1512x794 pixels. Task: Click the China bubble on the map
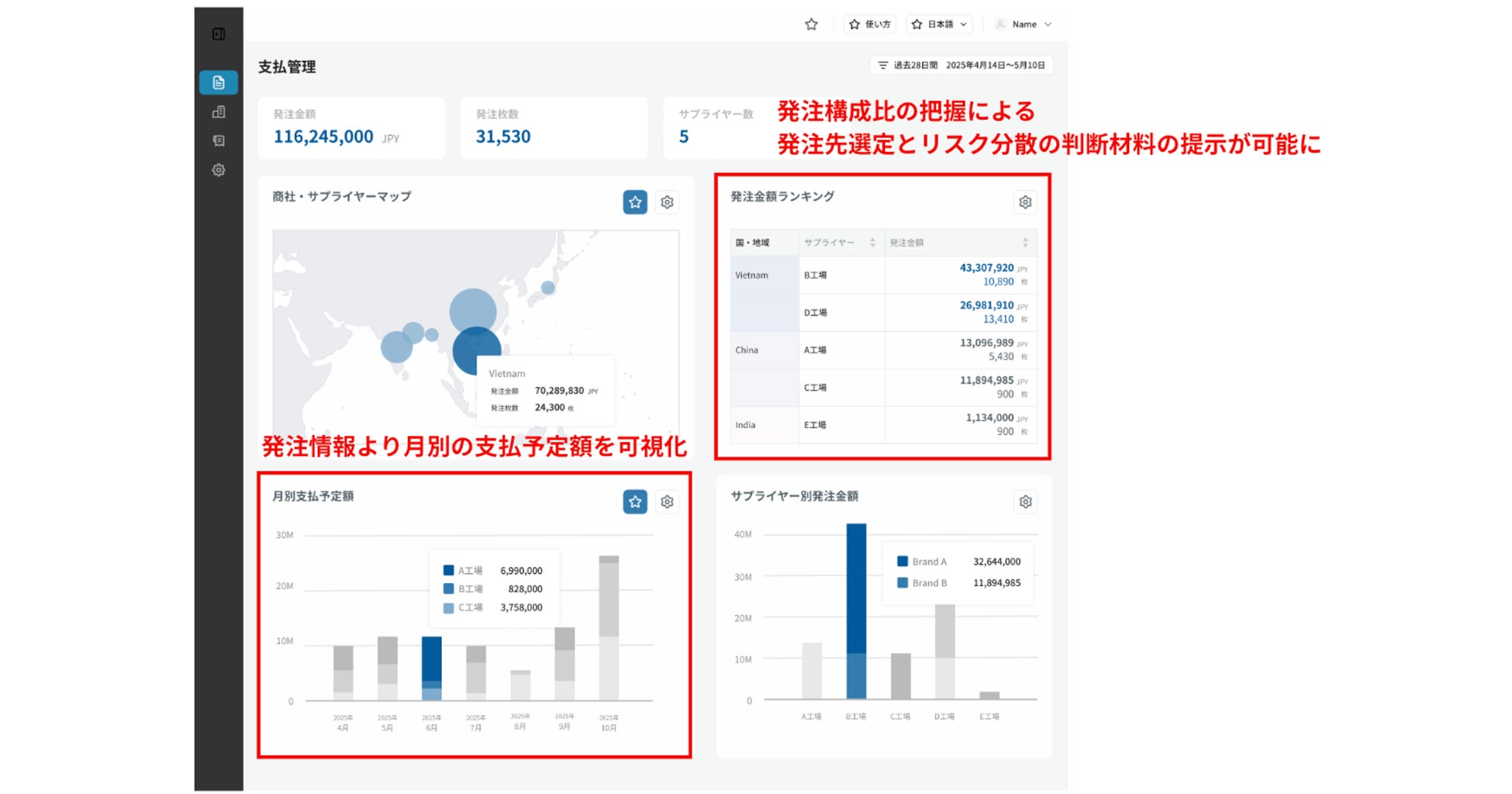tap(473, 312)
